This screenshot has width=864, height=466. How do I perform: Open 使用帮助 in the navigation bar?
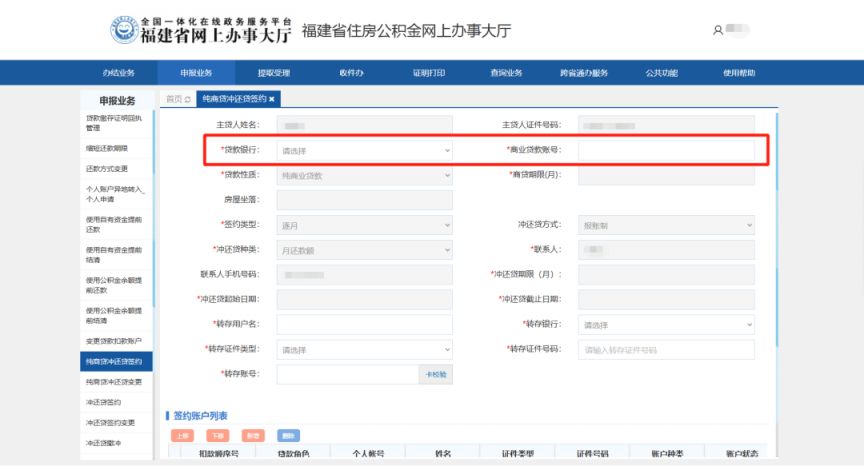pos(739,73)
